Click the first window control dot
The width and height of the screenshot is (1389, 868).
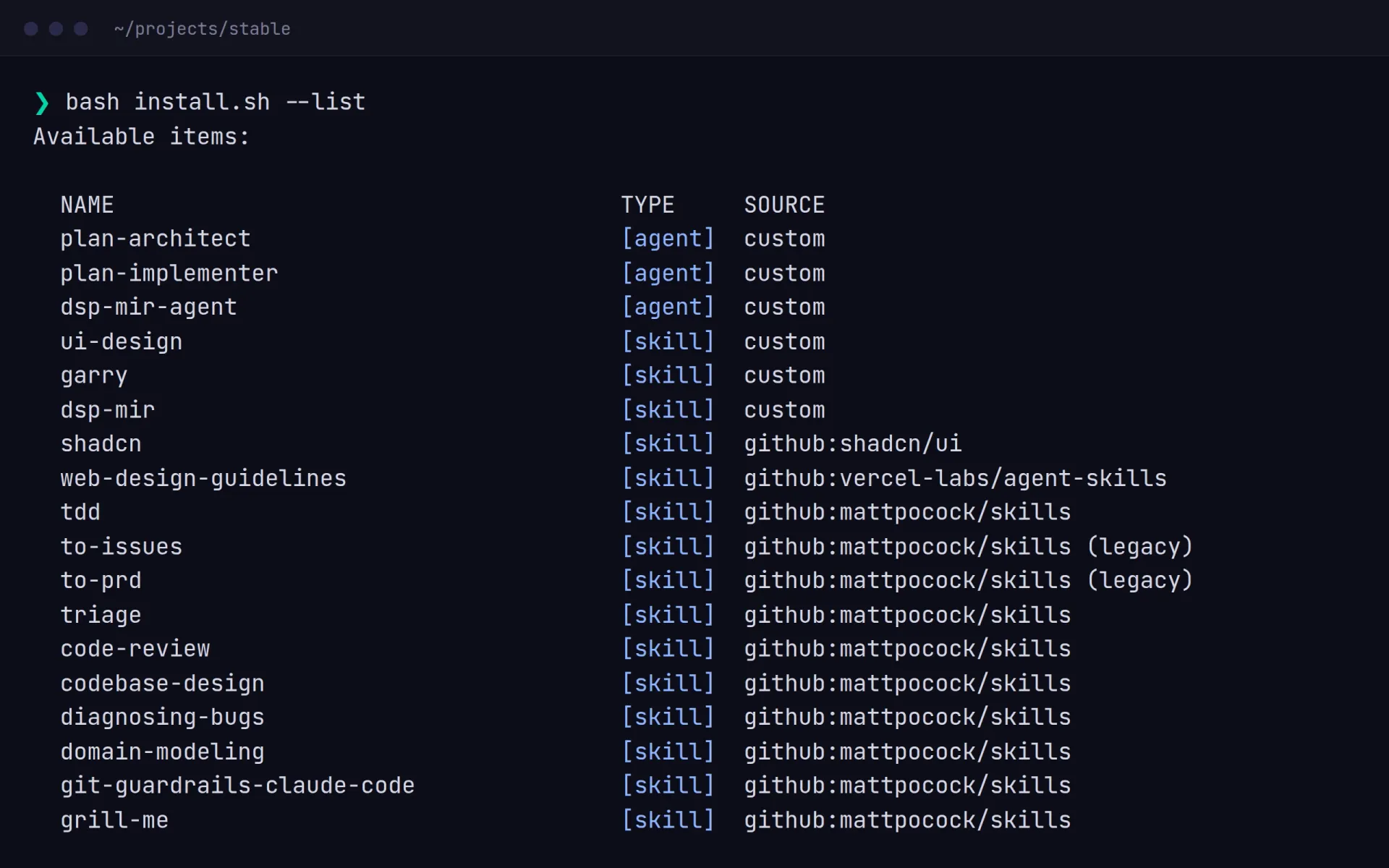(x=31, y=29)
